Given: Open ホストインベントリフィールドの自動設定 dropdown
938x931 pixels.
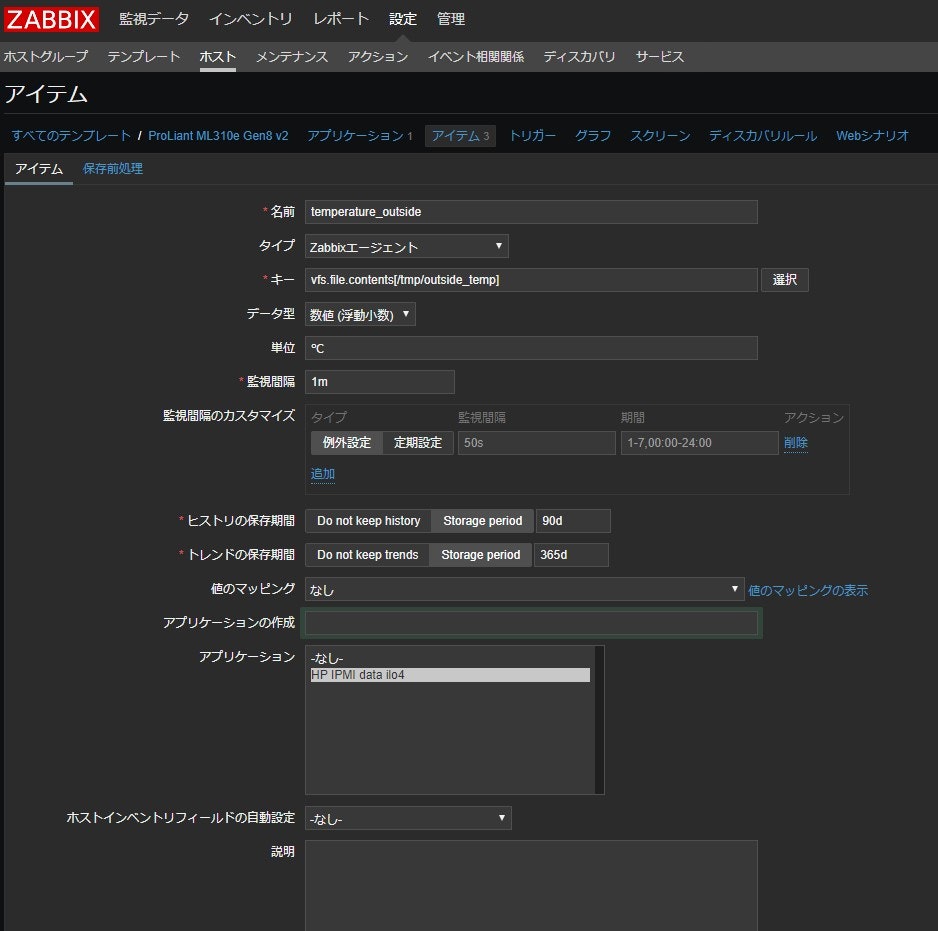Looking at the screenshot, I should point(408,818).
